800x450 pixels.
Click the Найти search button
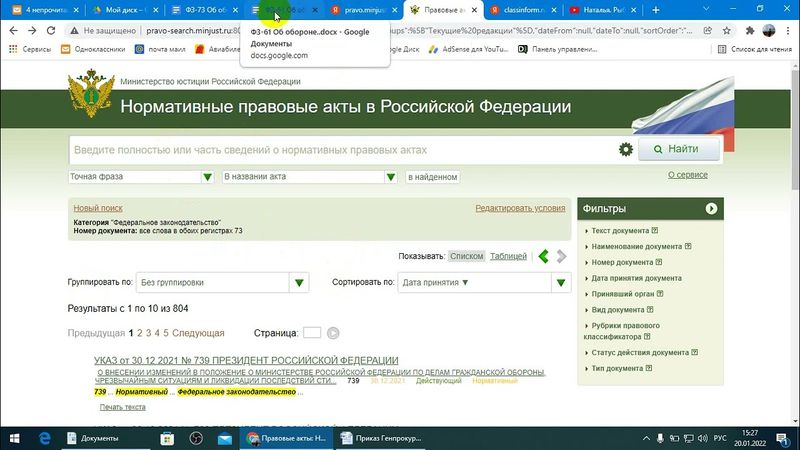(x=679, y=149)
